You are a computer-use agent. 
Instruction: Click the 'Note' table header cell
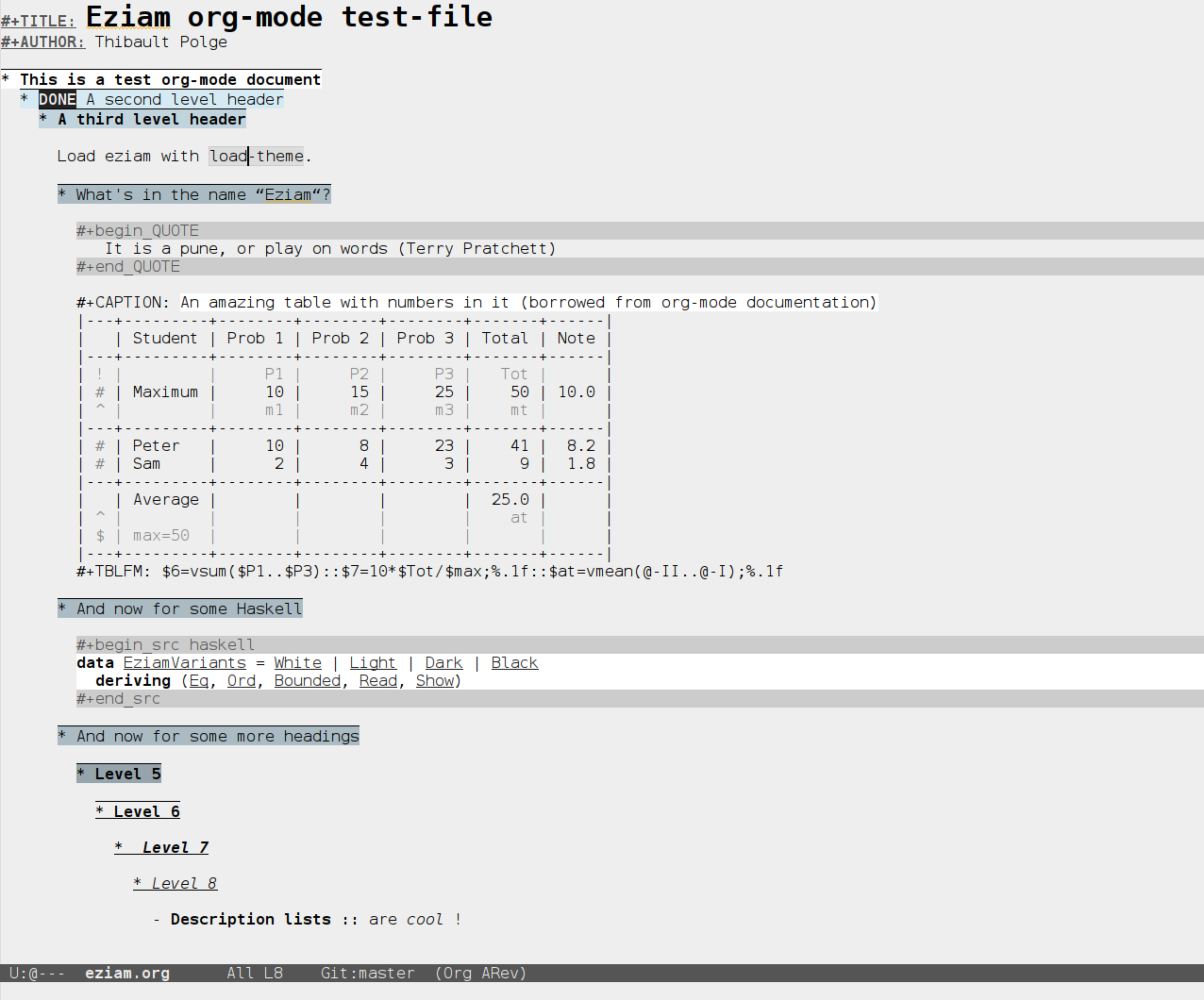coord(577,339)
